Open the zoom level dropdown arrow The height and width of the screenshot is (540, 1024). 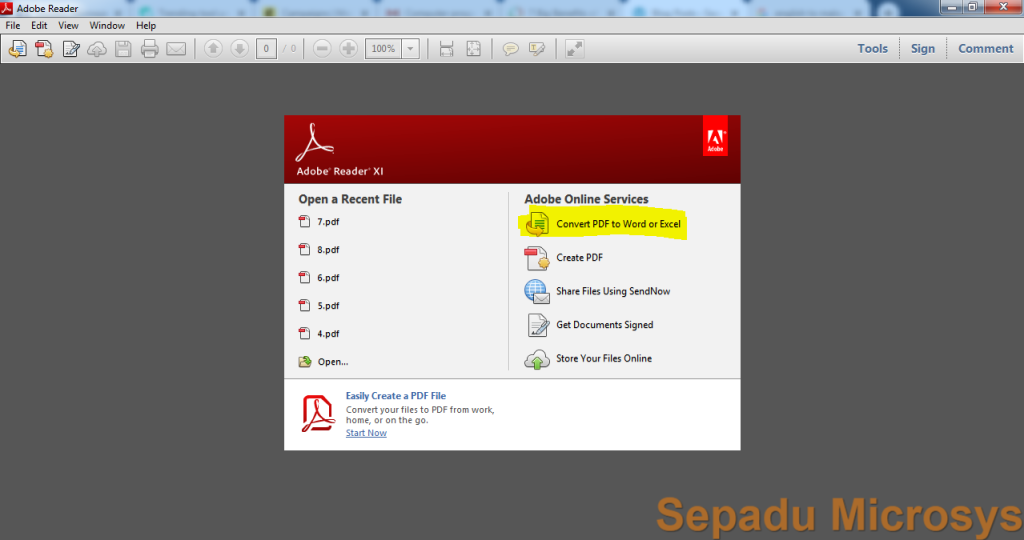click(x=411, y=49)
